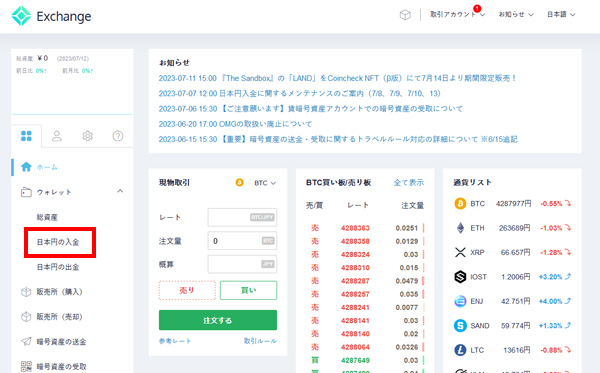Open the BTC currency selector dropdown

click(265, 183)
